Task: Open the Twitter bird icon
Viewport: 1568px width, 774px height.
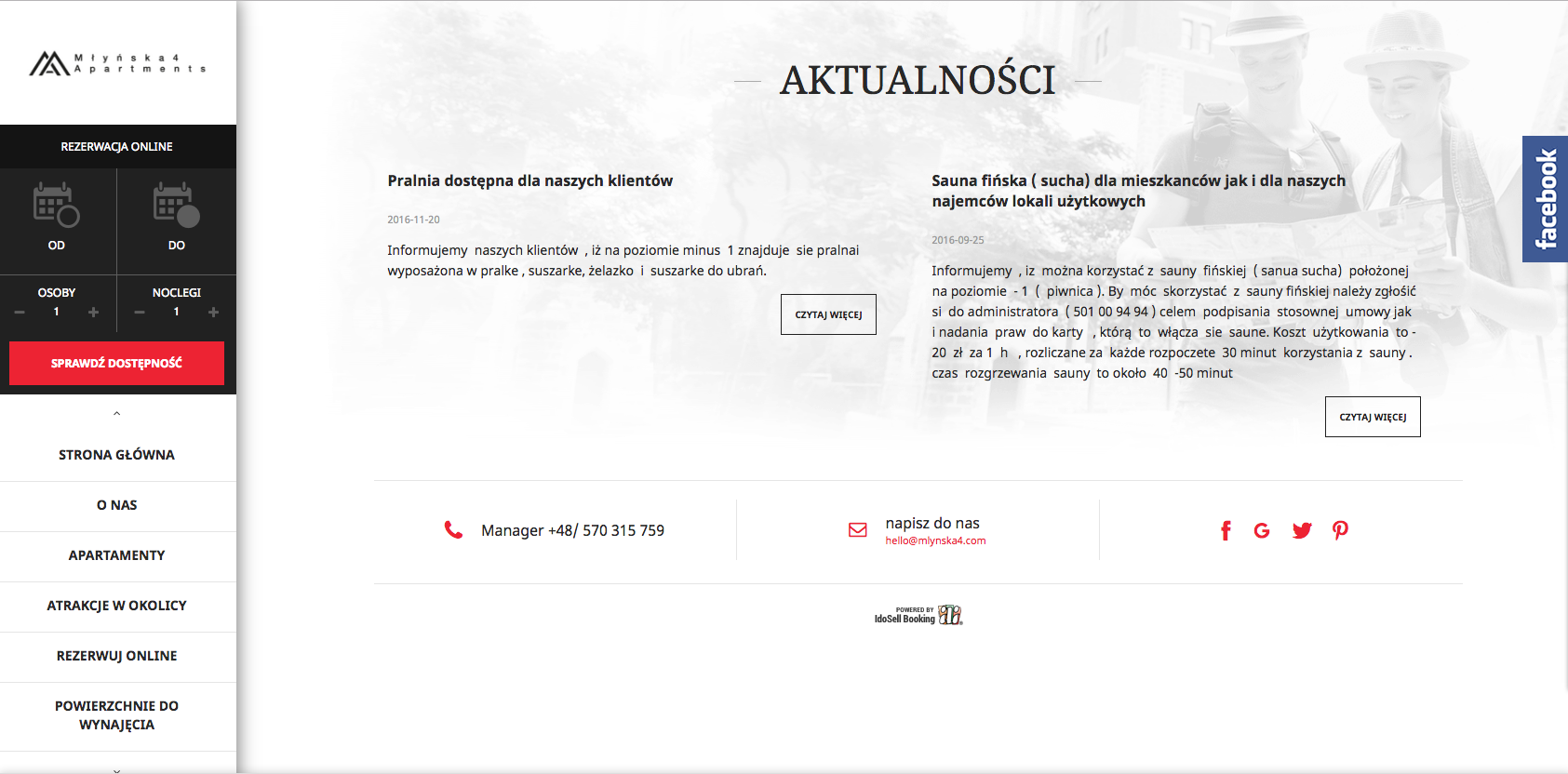Action: (1302, 530)
